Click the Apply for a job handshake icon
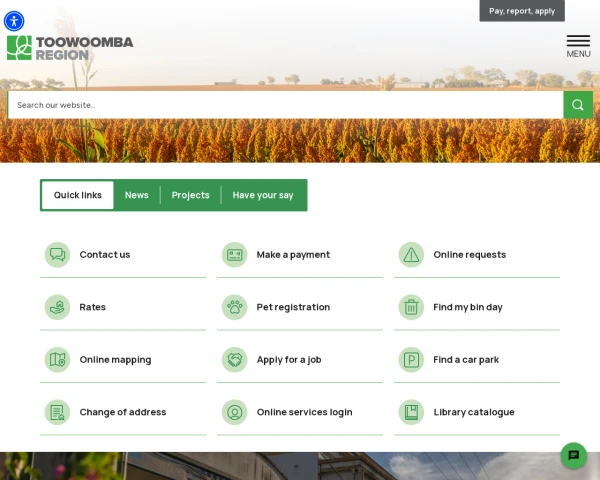 (235, 360)
